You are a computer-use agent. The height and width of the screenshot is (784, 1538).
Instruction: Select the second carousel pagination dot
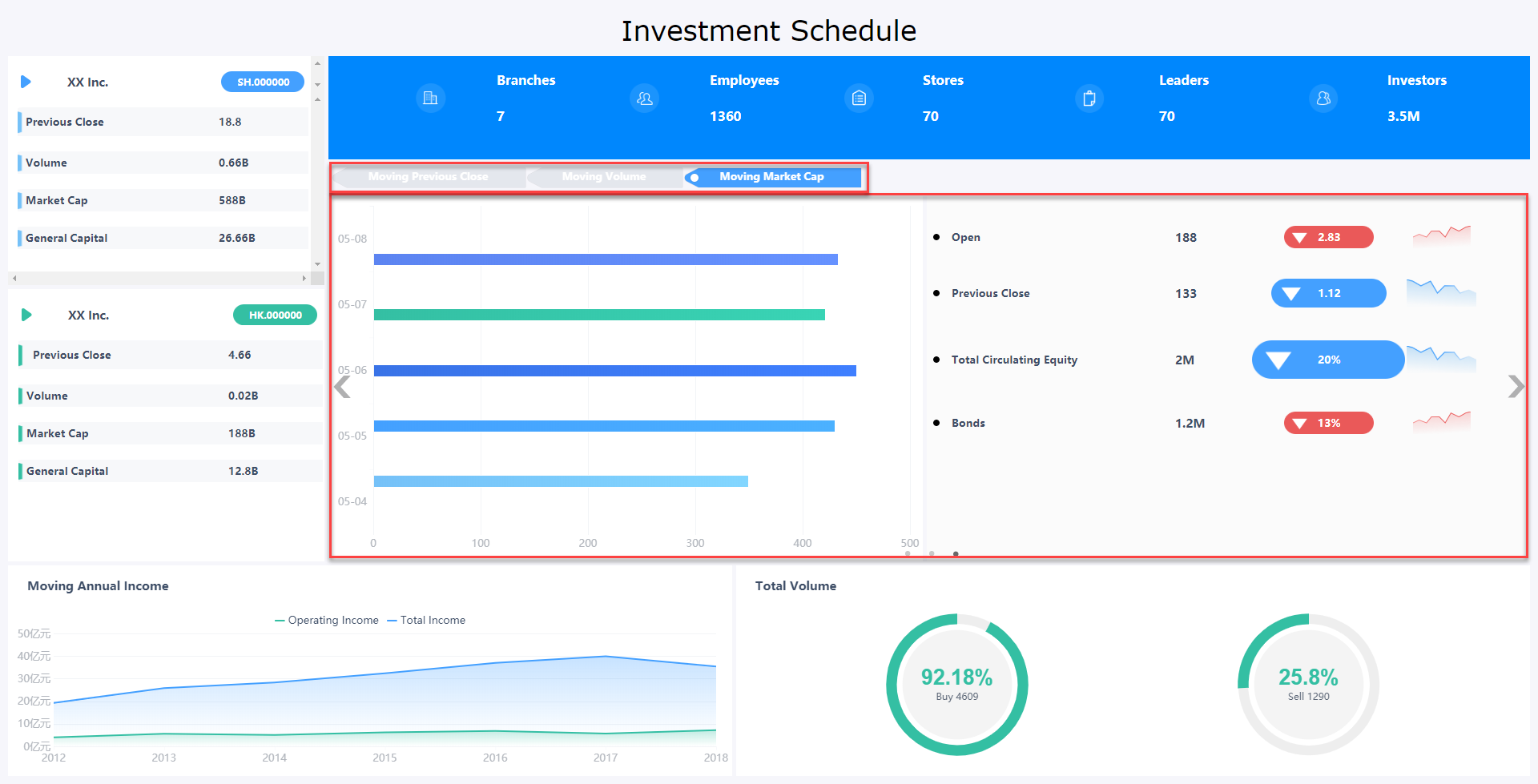pyautogui.click(x=932, y=553)
